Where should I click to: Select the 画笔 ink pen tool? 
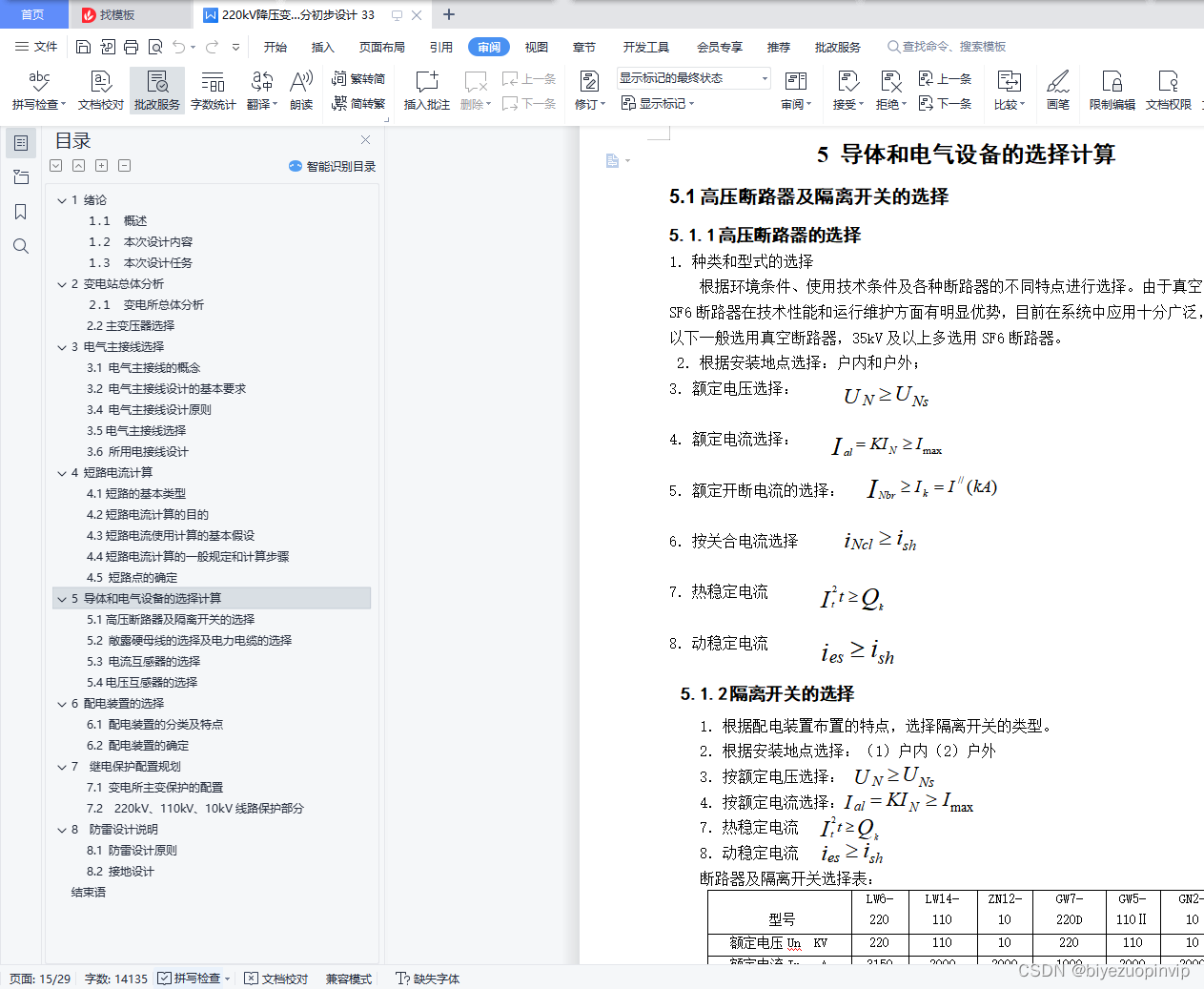[x=1058, y=91]
